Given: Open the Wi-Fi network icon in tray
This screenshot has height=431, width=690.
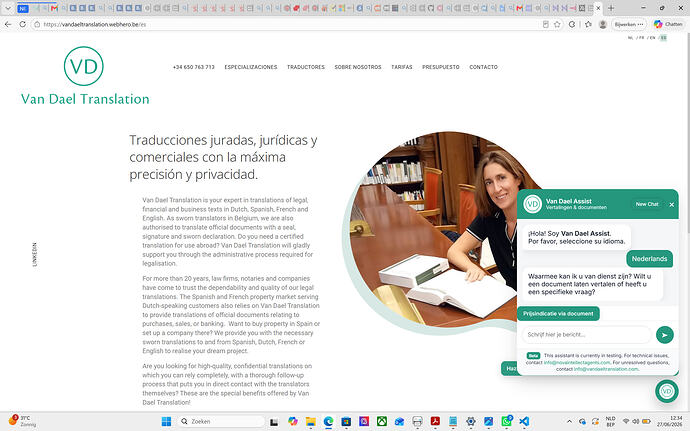Looking at the screenshot, I should click(x=626, y=421).
